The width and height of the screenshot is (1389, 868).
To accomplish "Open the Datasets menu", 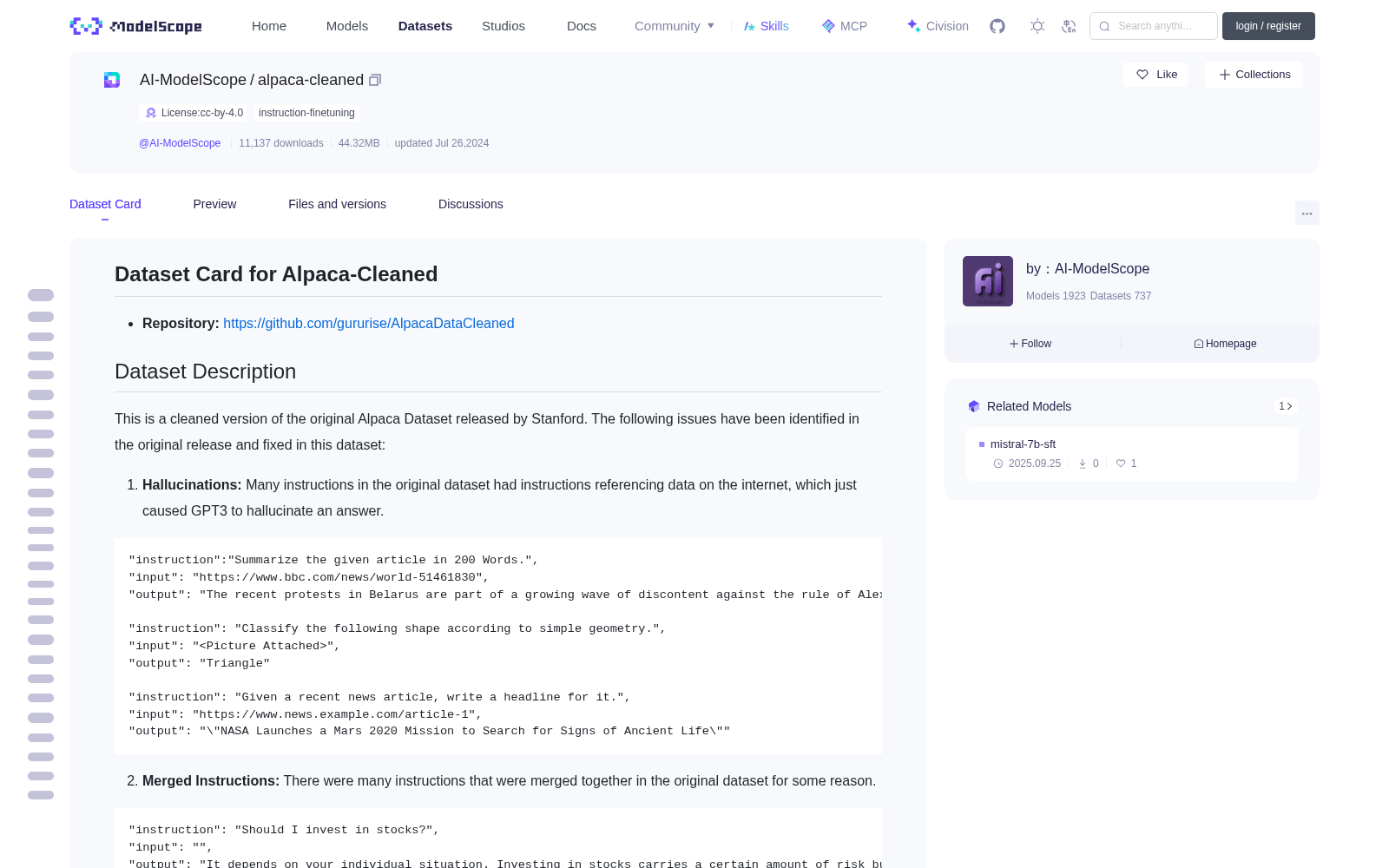I will [425, 26].
